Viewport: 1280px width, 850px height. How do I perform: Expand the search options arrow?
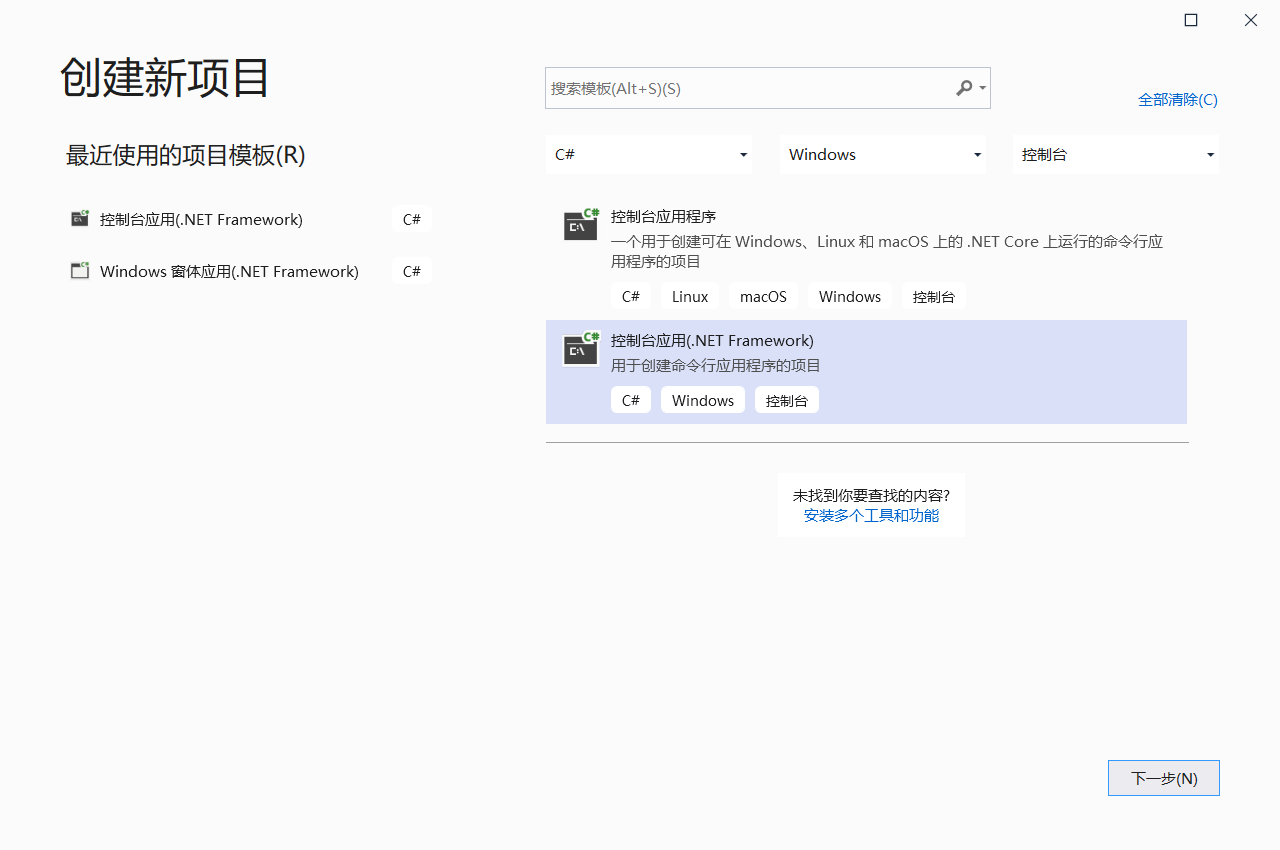coord(980,88)
